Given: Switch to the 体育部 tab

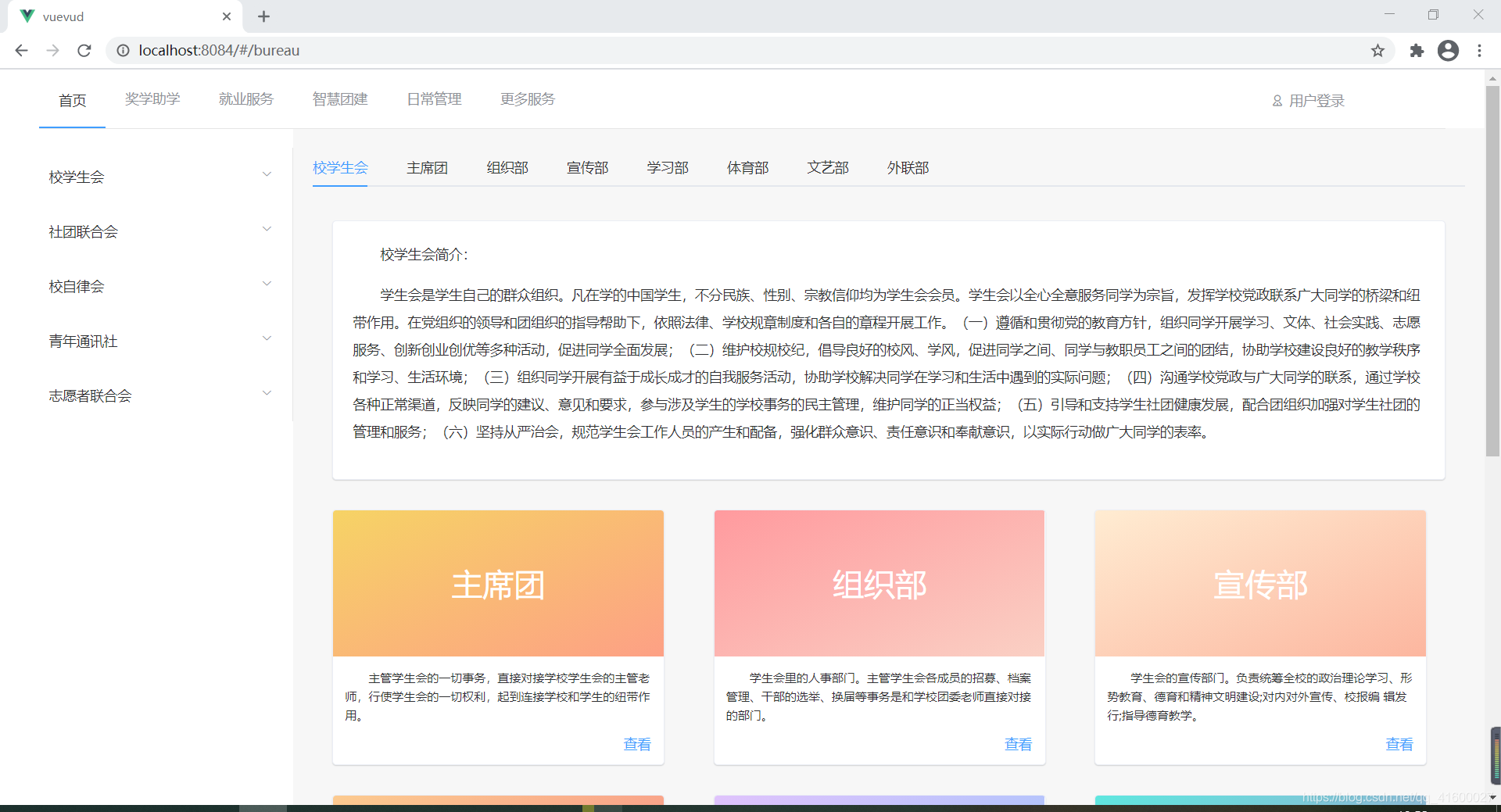Looking at the screenshot, I should pyautogui.click(x=747, y=168).
